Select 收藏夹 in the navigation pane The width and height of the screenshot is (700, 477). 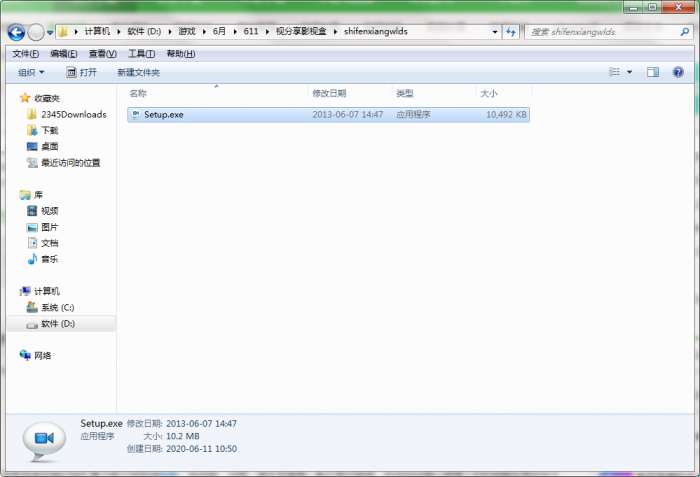click(x=47, y=98)
